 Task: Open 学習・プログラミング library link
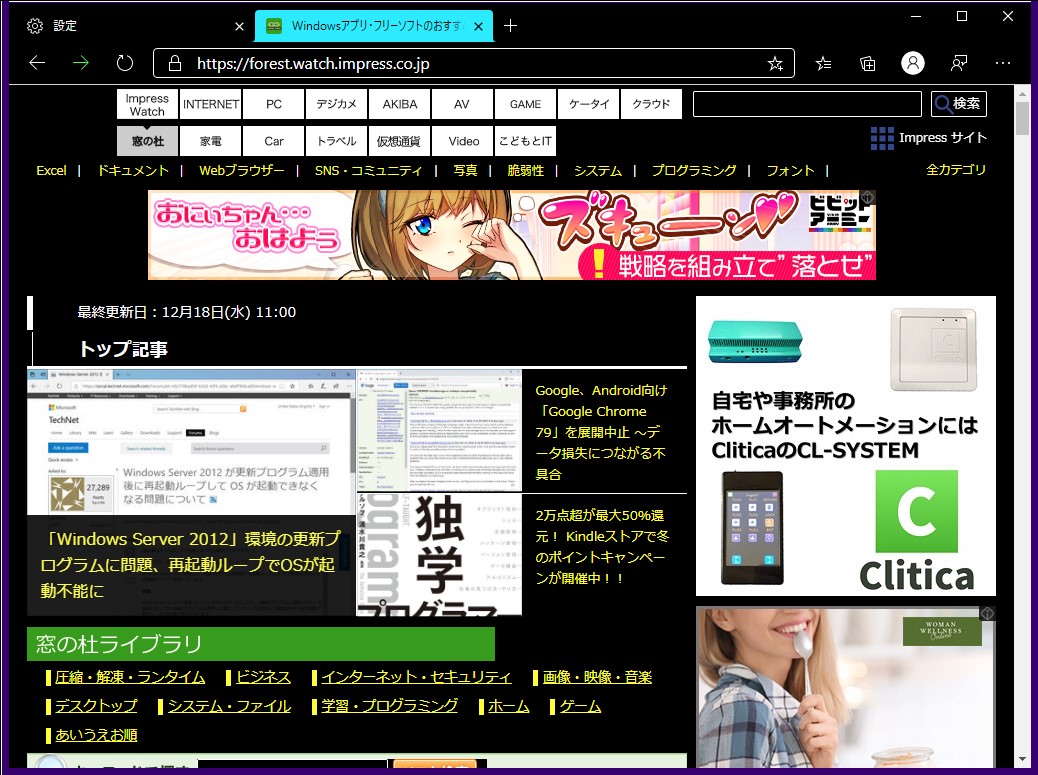(389, 706)
